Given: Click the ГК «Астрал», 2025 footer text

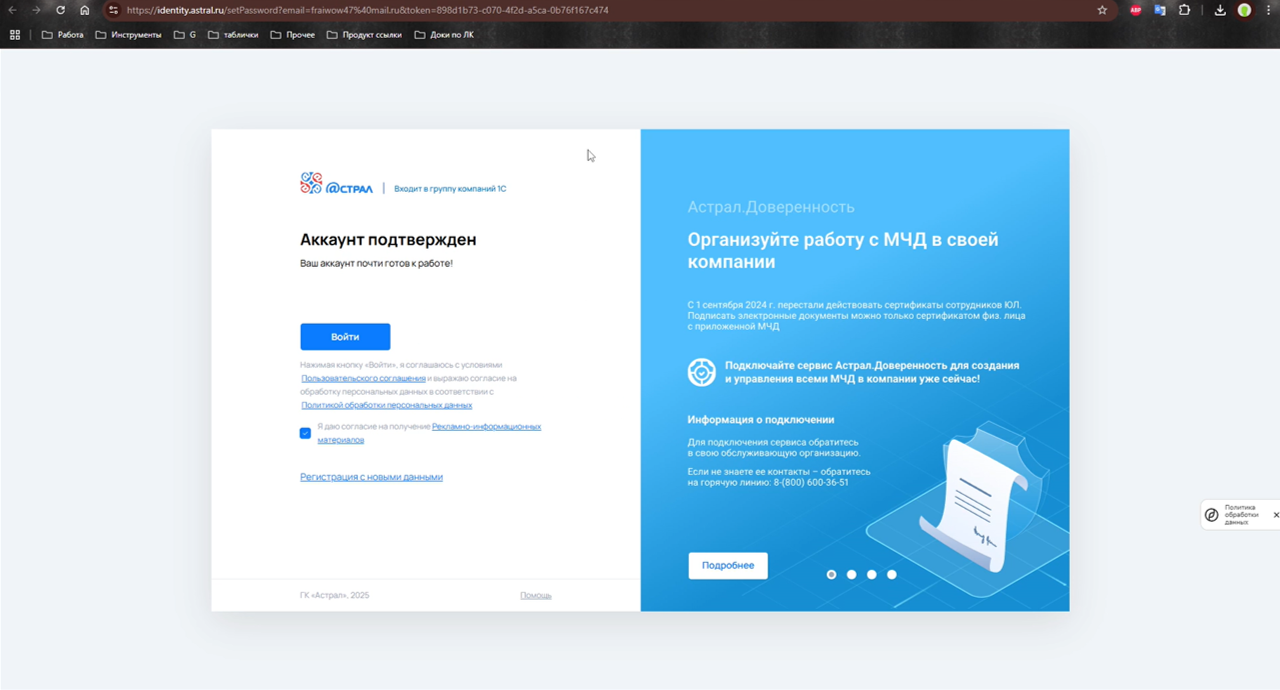Looking at the screenshot, I should tap(334, 596).
